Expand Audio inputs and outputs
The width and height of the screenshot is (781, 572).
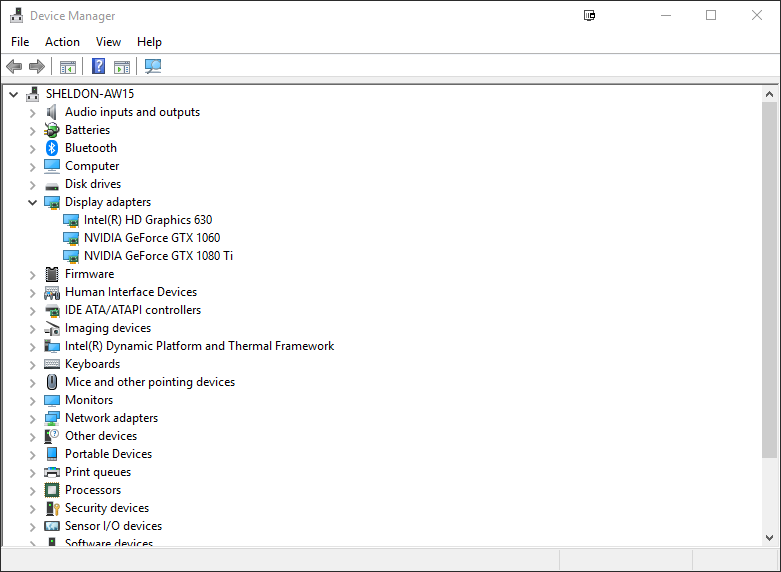32,113
